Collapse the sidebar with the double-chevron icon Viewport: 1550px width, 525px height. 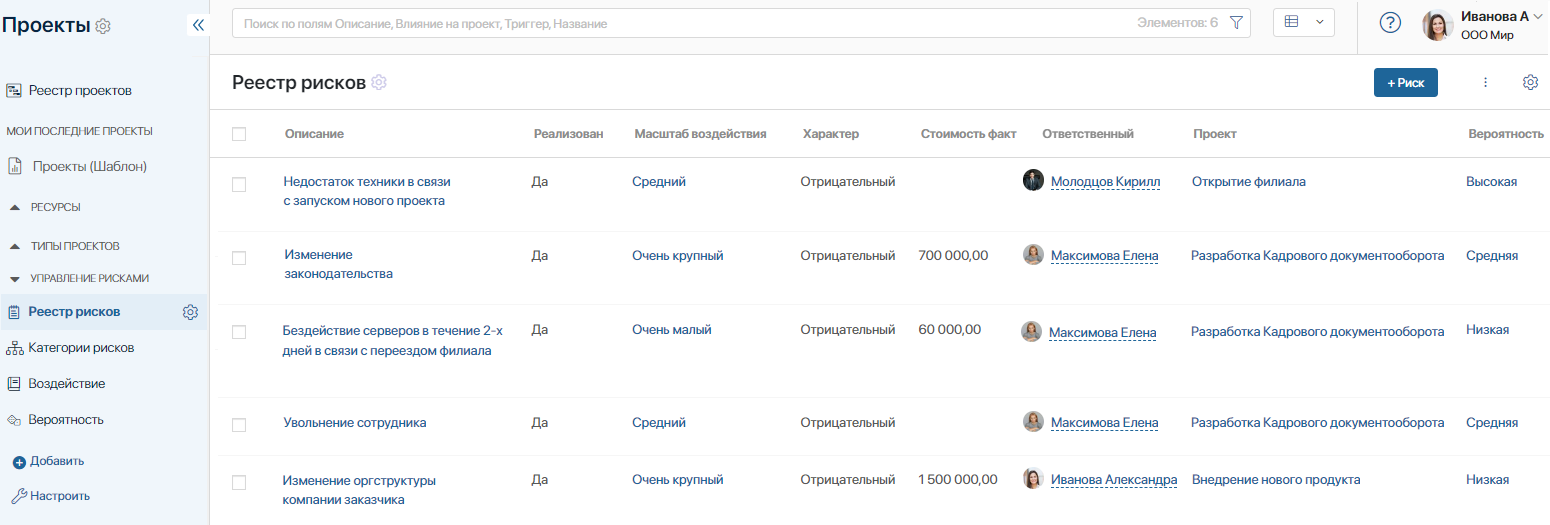(198, 25)
